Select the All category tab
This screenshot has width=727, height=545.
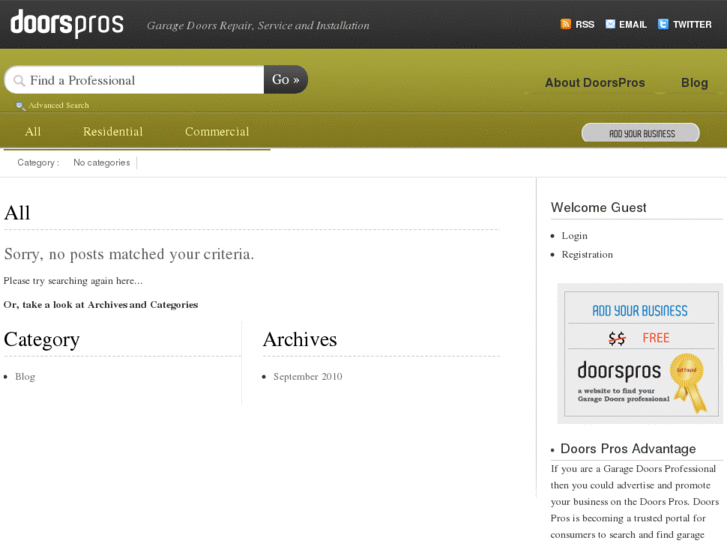[x=33, y=132]
